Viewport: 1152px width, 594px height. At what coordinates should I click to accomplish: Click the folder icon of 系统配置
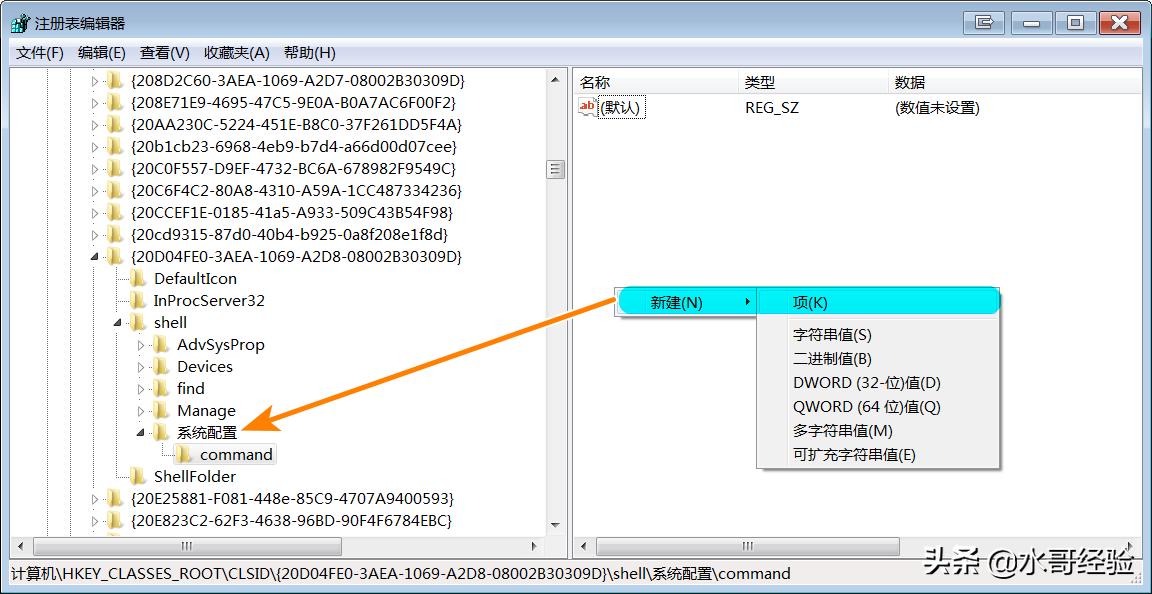pyautogui.click(x=161, y=432)
